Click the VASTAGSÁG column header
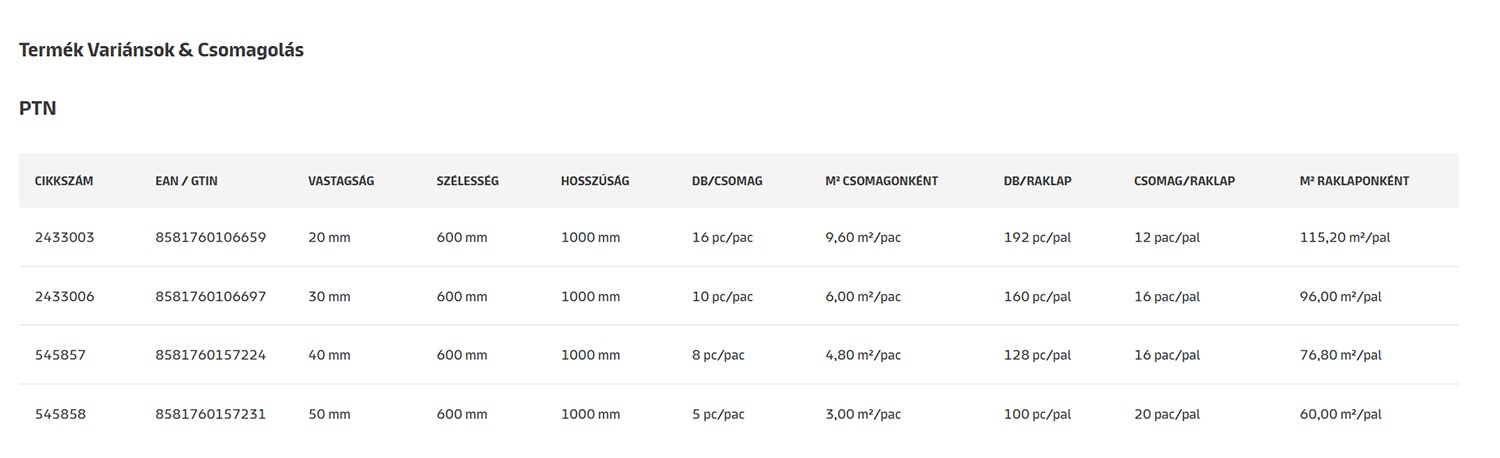 tap(341, 181)
